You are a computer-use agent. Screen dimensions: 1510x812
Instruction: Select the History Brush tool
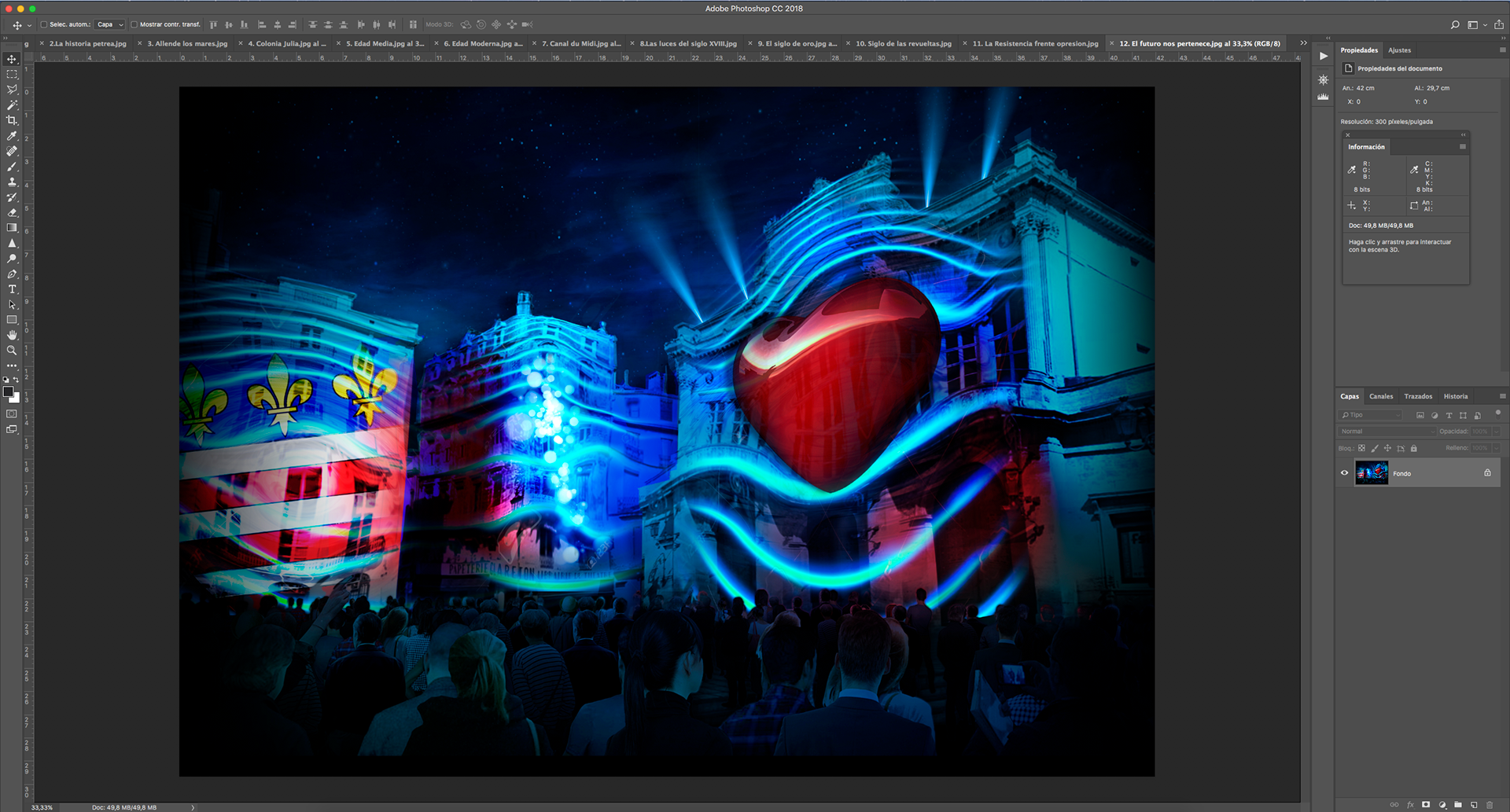[x=12, y=197]
